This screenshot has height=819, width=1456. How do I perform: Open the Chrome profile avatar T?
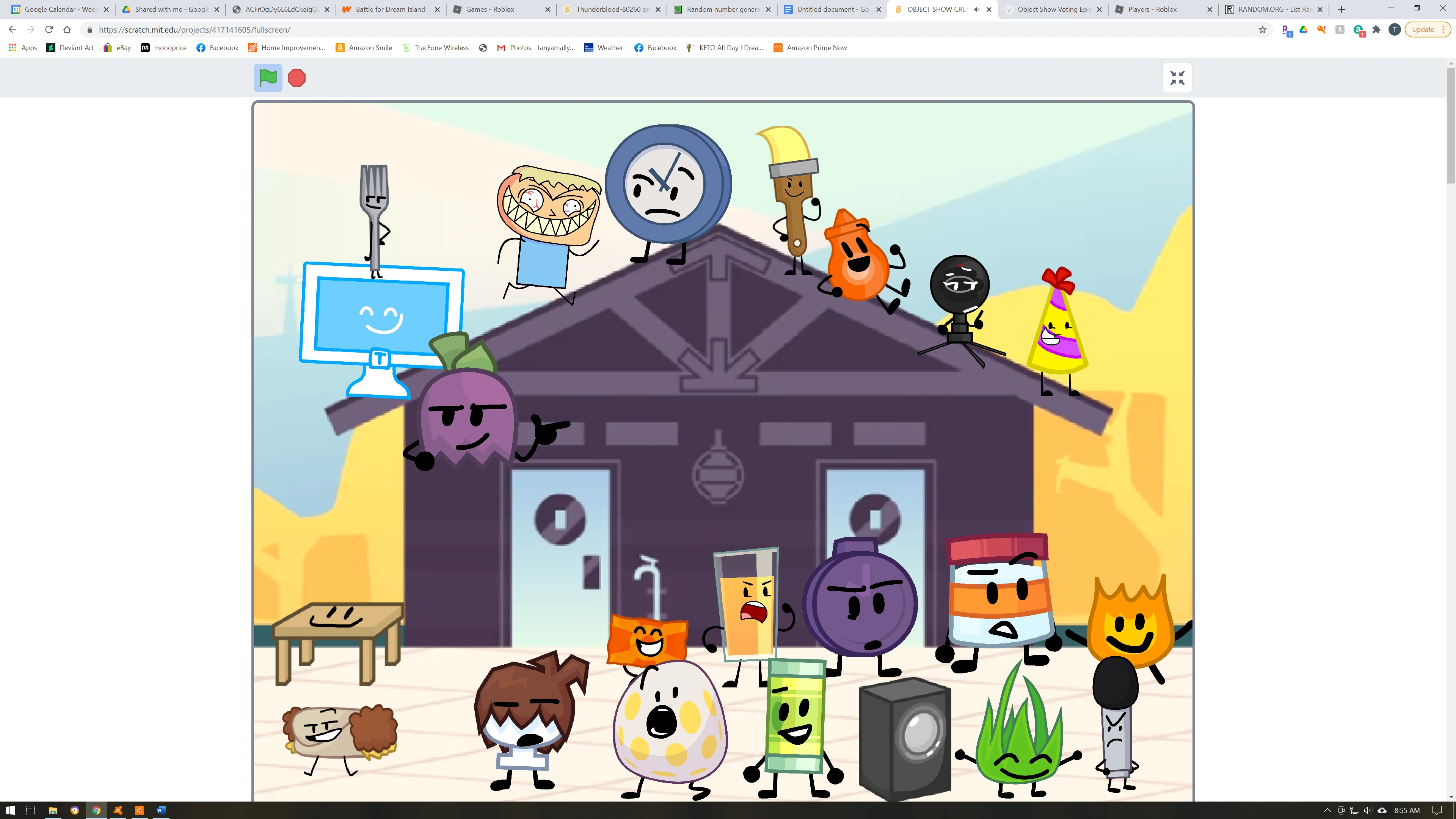(1395, 30)
